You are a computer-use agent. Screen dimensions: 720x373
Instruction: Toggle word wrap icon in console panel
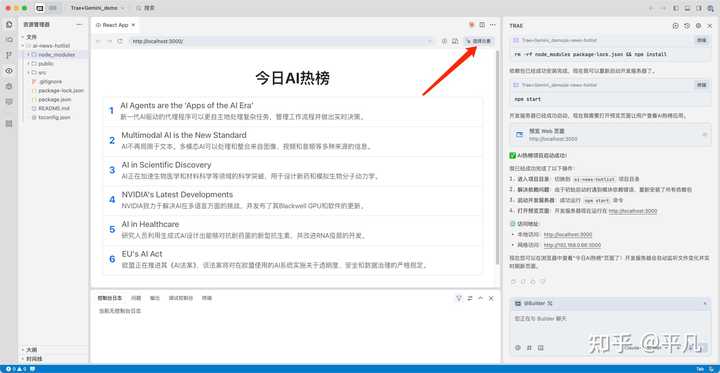(470, 298)
